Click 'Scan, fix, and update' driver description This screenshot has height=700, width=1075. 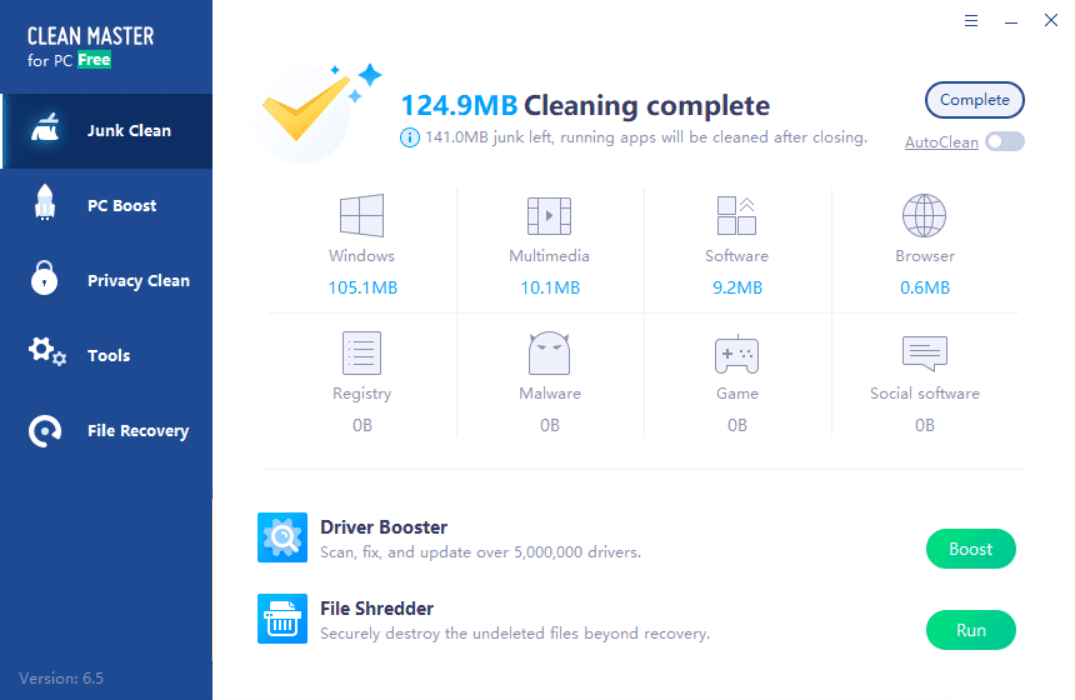click(x=481, y=553)
